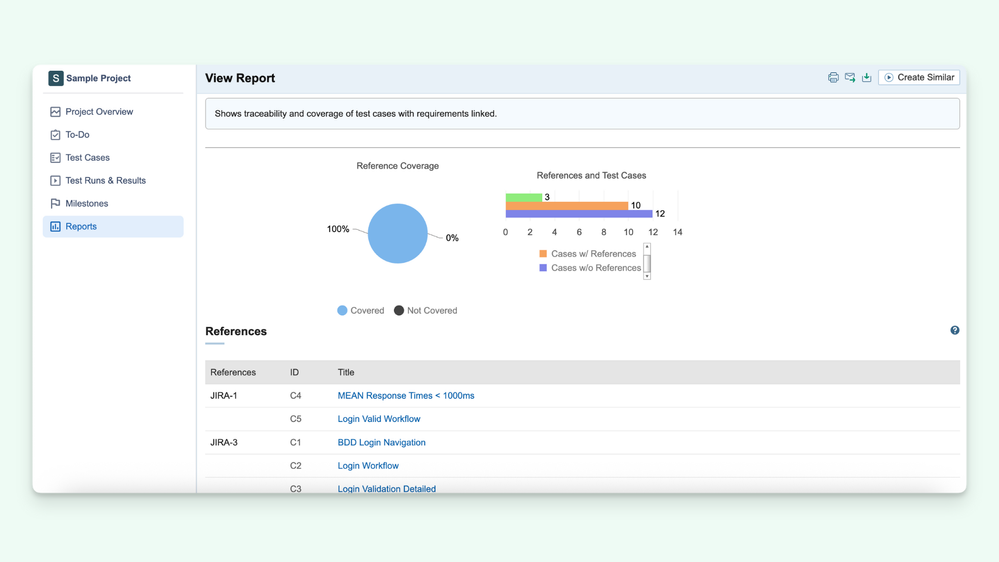Click the C5 ID cell

(296, 419)
